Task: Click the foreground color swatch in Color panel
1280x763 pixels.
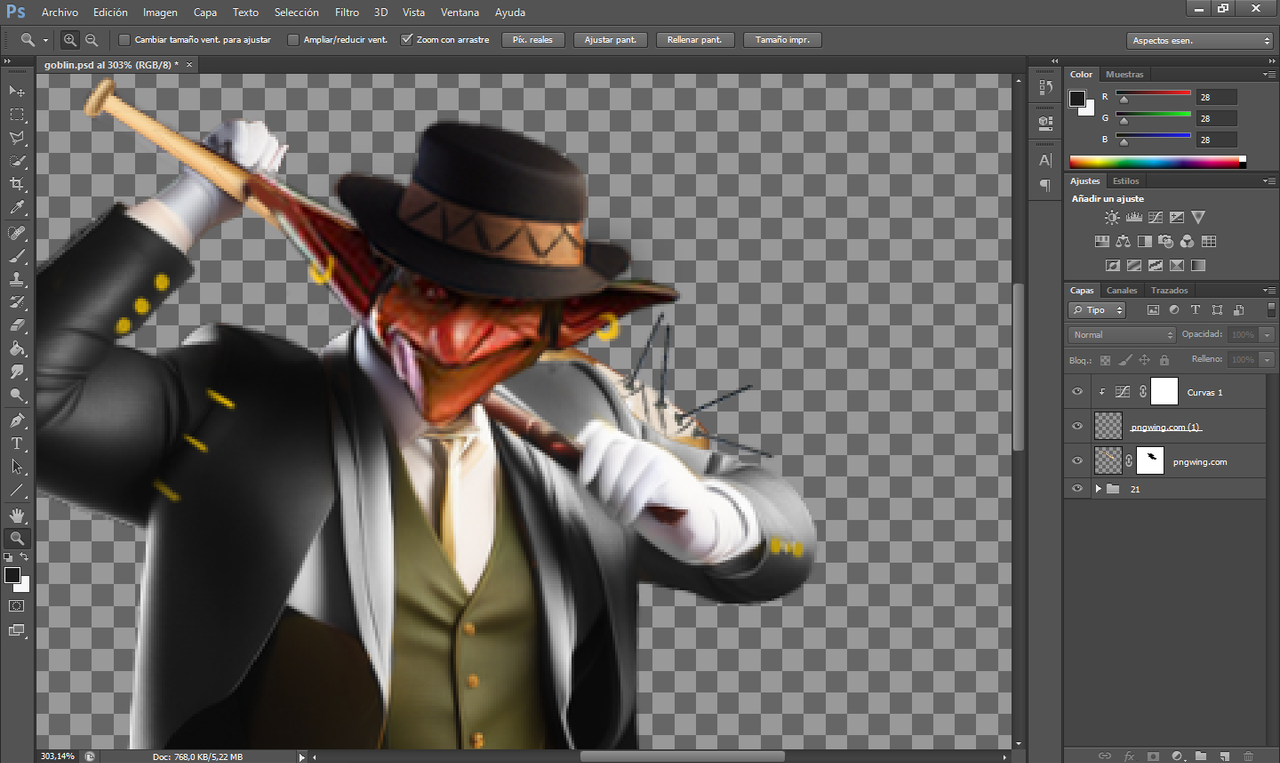Action: (x=1077, y=98)
